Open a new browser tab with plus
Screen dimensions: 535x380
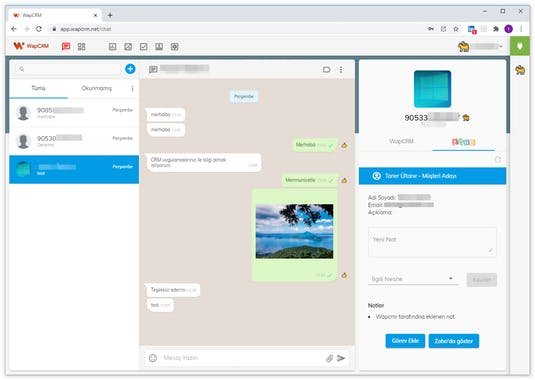click(110, 15)
